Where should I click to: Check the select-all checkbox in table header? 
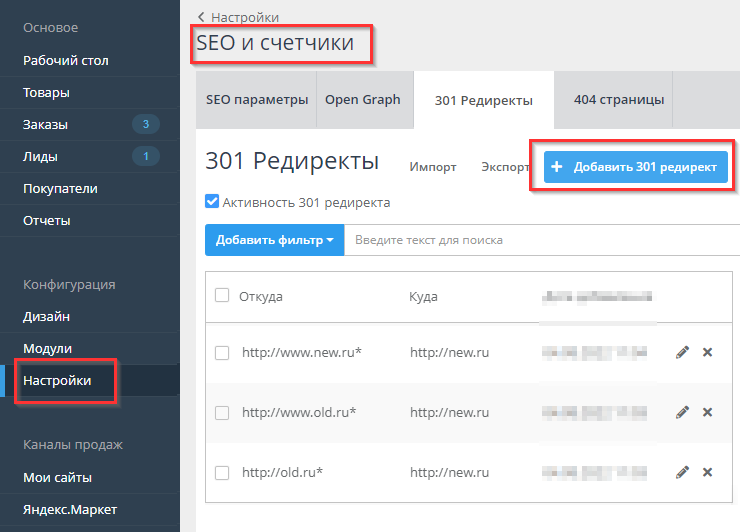point(222,295)
